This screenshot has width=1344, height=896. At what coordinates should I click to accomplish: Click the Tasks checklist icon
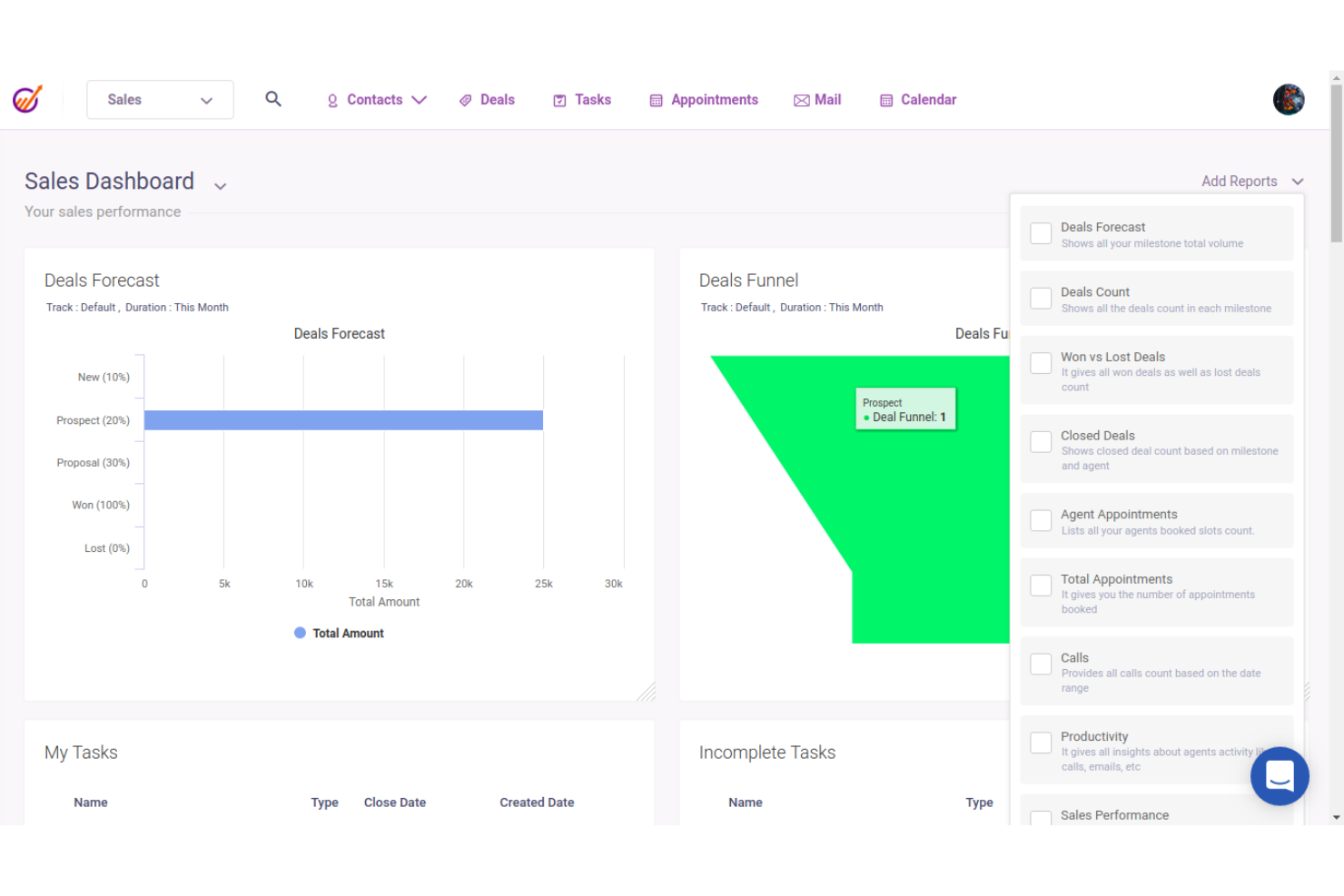559,100
